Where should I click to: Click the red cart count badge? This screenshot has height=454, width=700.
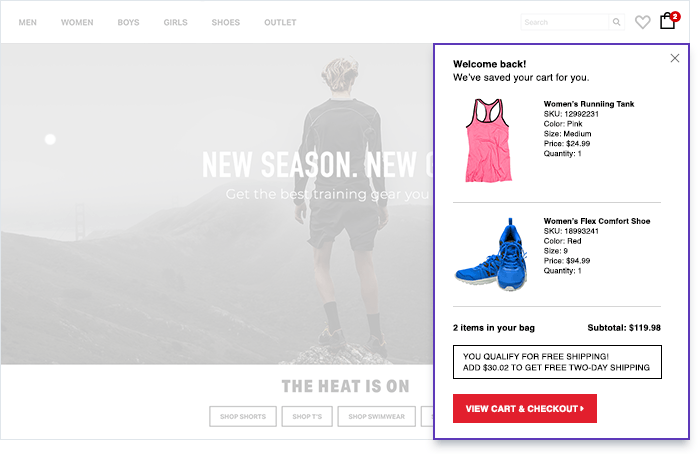tap(675, 17)
